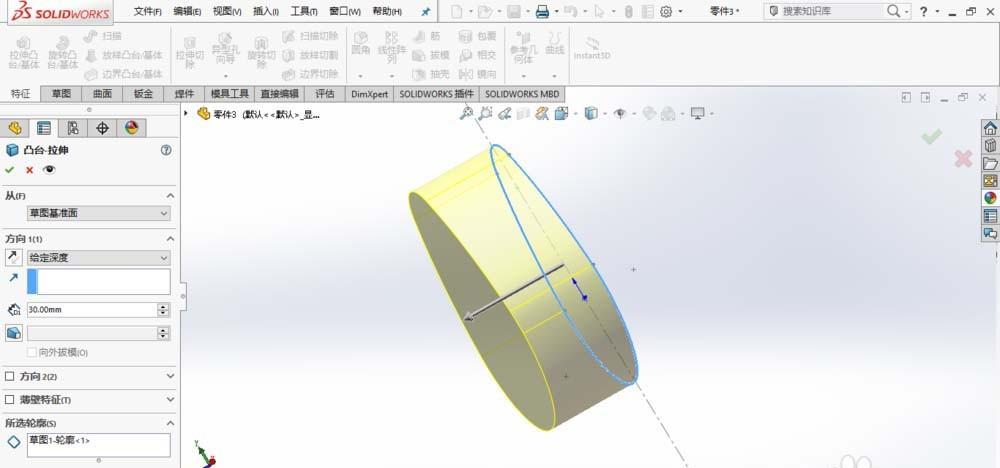Open View Settings monitor icon
The width and height of the screenshot is (1000, 468).
tap(698, 113)
